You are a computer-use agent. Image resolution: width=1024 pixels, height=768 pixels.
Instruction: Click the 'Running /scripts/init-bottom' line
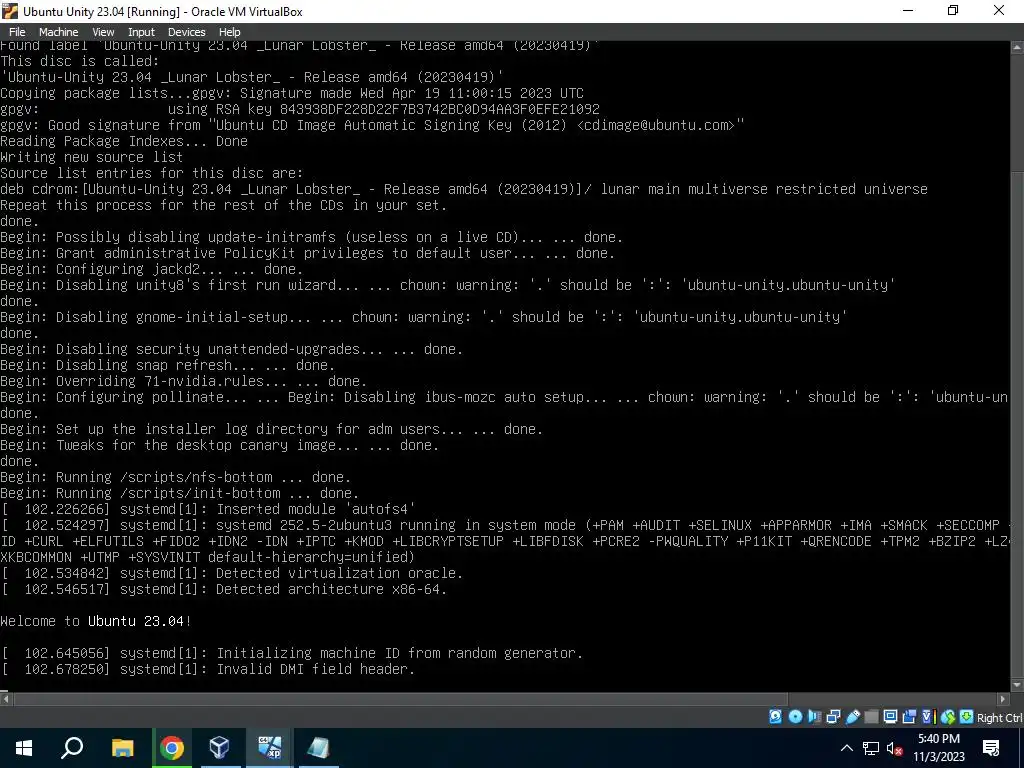(x=180, y=493)
